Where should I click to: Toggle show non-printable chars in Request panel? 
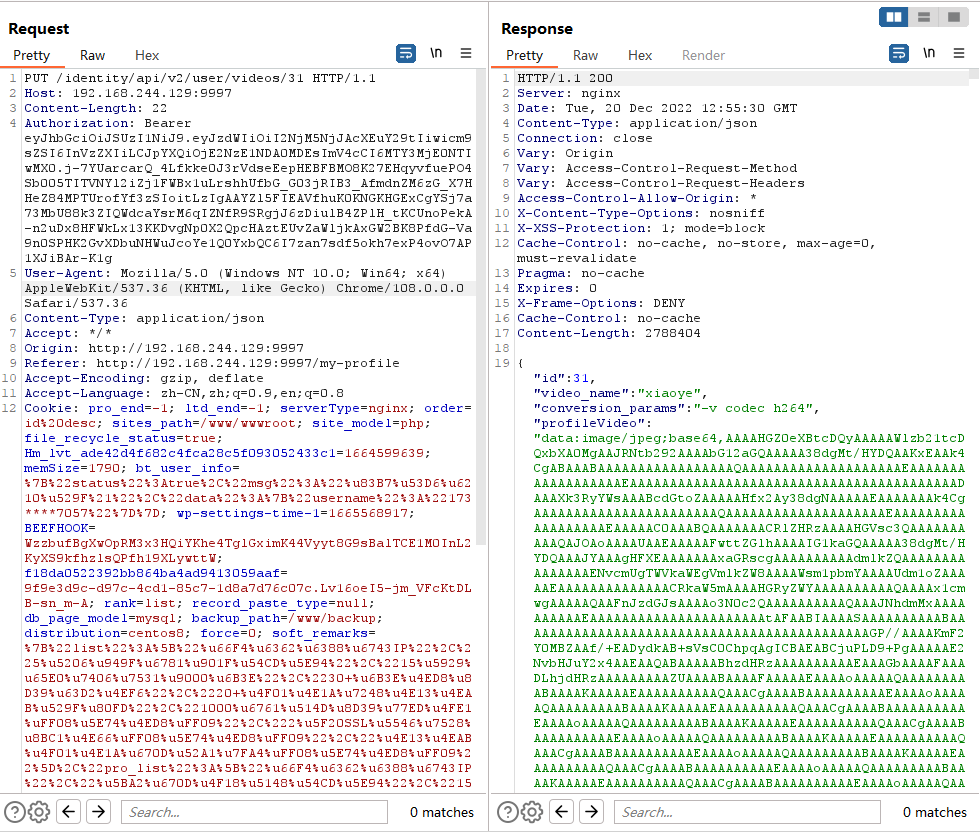click(436, 54)
